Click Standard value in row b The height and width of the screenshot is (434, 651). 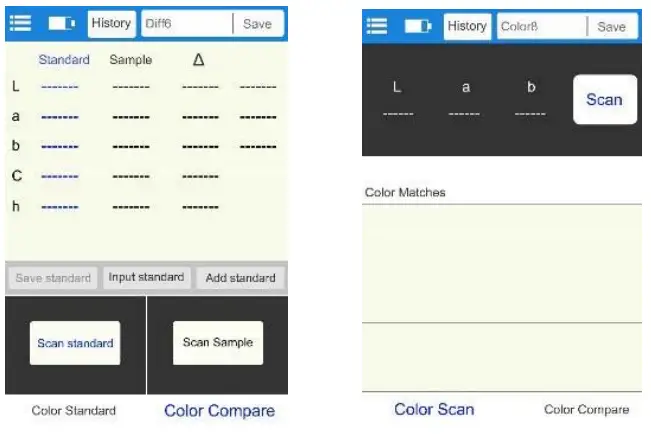coord(60,147)
